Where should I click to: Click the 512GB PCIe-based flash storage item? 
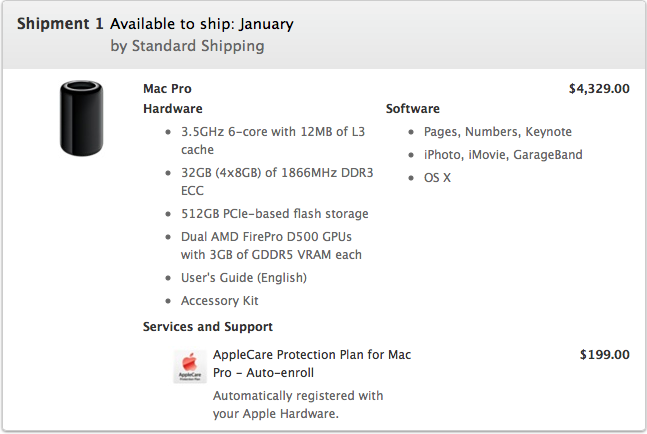point(275,214)
